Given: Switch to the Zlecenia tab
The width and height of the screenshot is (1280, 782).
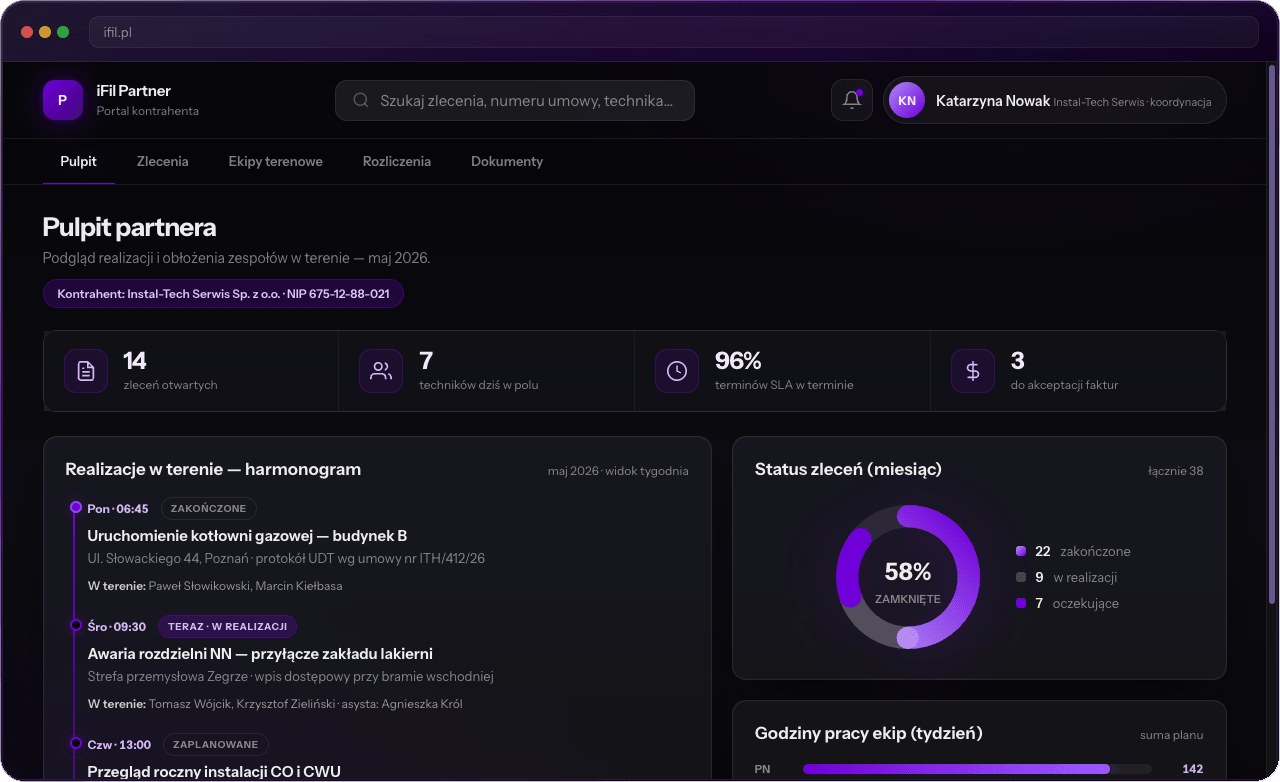Looking at the screenshot, I should pyautogui.click(x=162, y=161).
